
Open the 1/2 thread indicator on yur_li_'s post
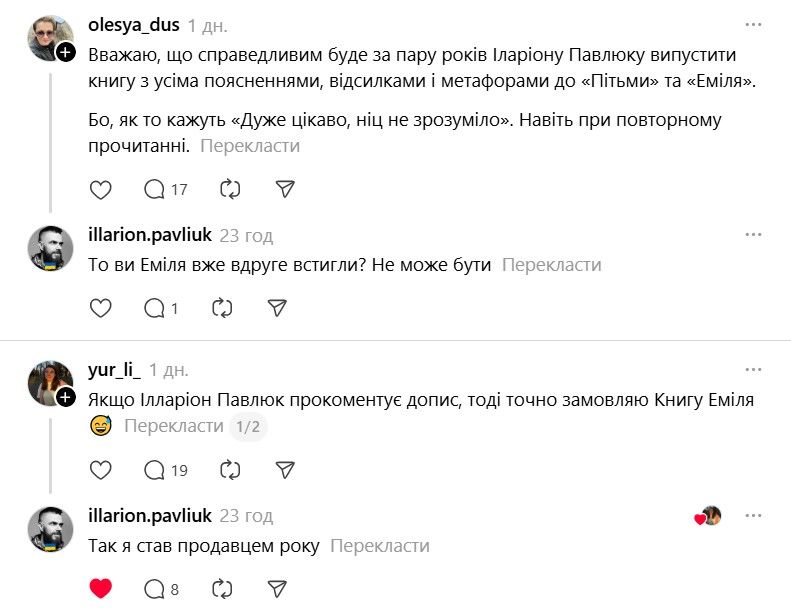point(248,427)
